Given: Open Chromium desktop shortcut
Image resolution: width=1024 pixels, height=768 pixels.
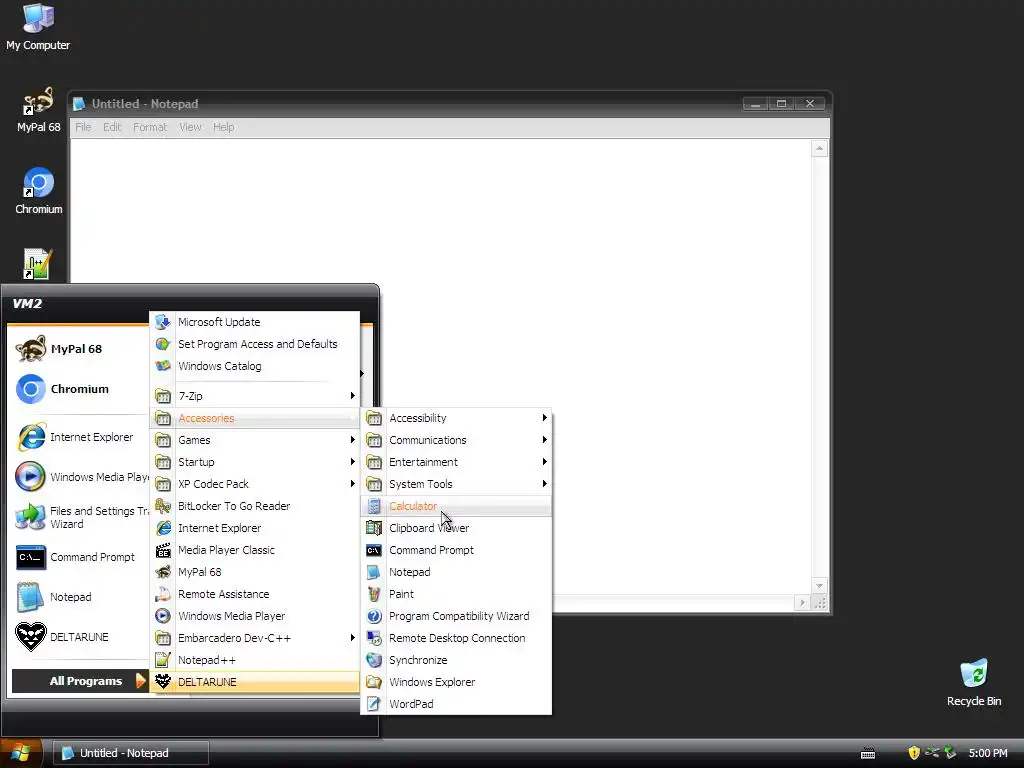Looking at the screenshot, I should pyautogui.click(x=38, y=191).
